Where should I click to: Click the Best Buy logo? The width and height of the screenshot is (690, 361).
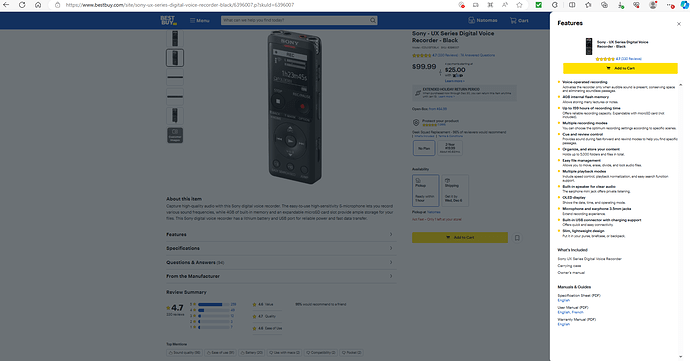[169, 20]
